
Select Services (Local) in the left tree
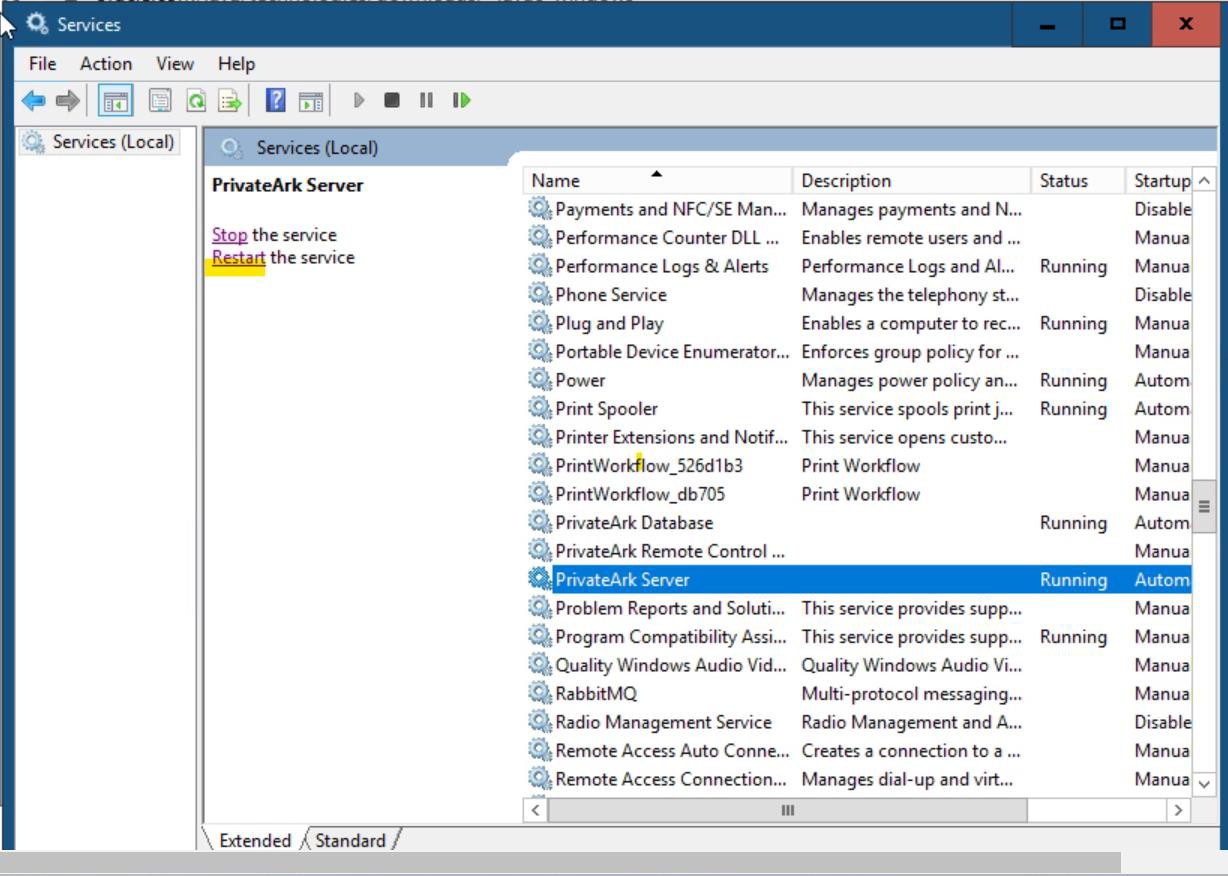(x=100, y=142)
